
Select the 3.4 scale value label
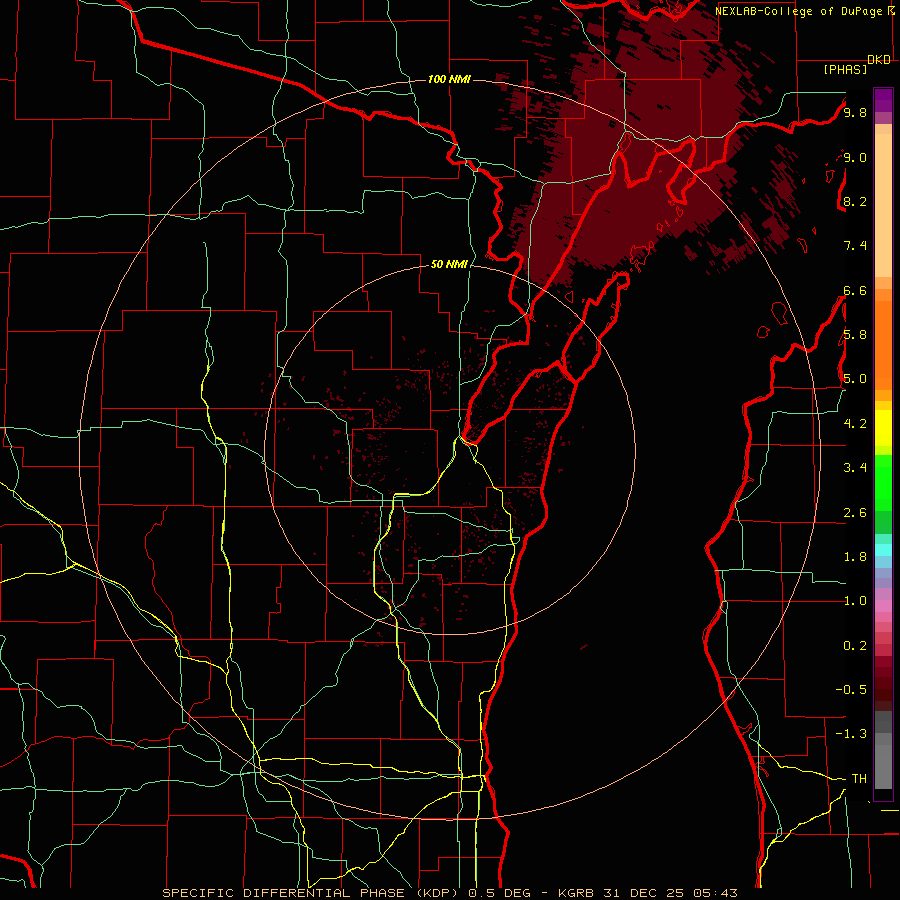tap(855, 467)
